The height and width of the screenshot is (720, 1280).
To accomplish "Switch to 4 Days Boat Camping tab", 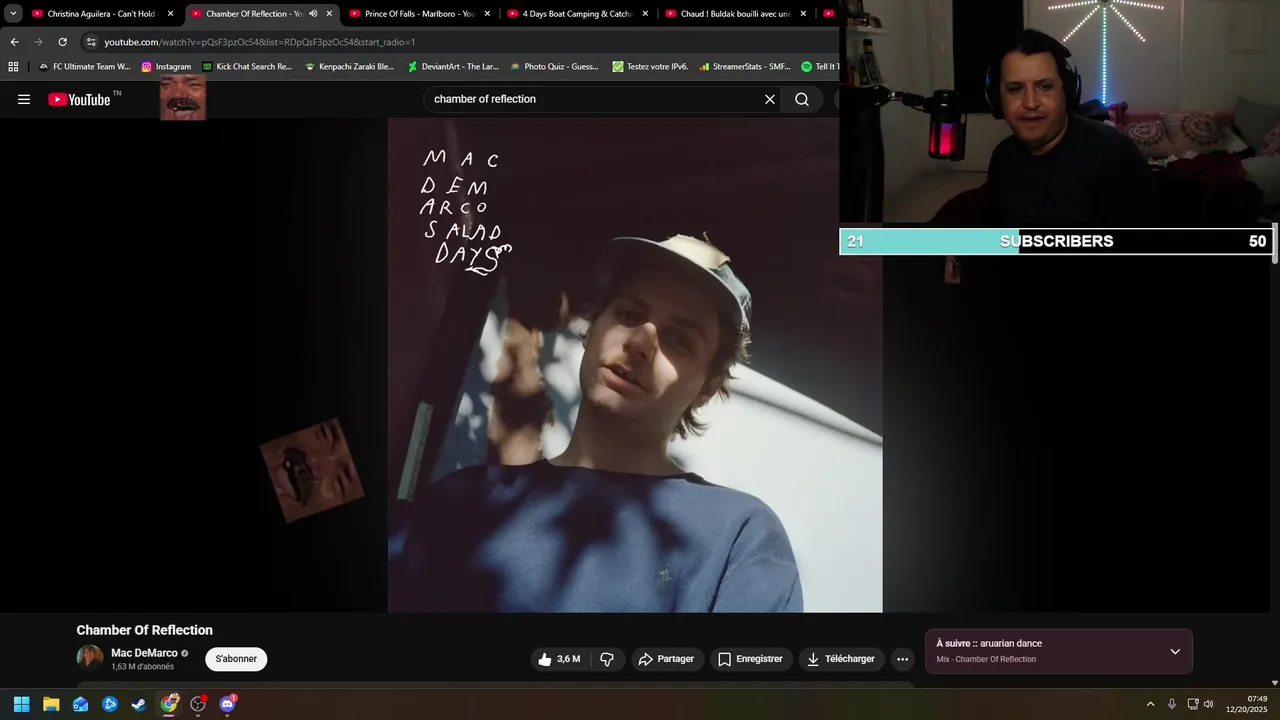I will [577, 14].
